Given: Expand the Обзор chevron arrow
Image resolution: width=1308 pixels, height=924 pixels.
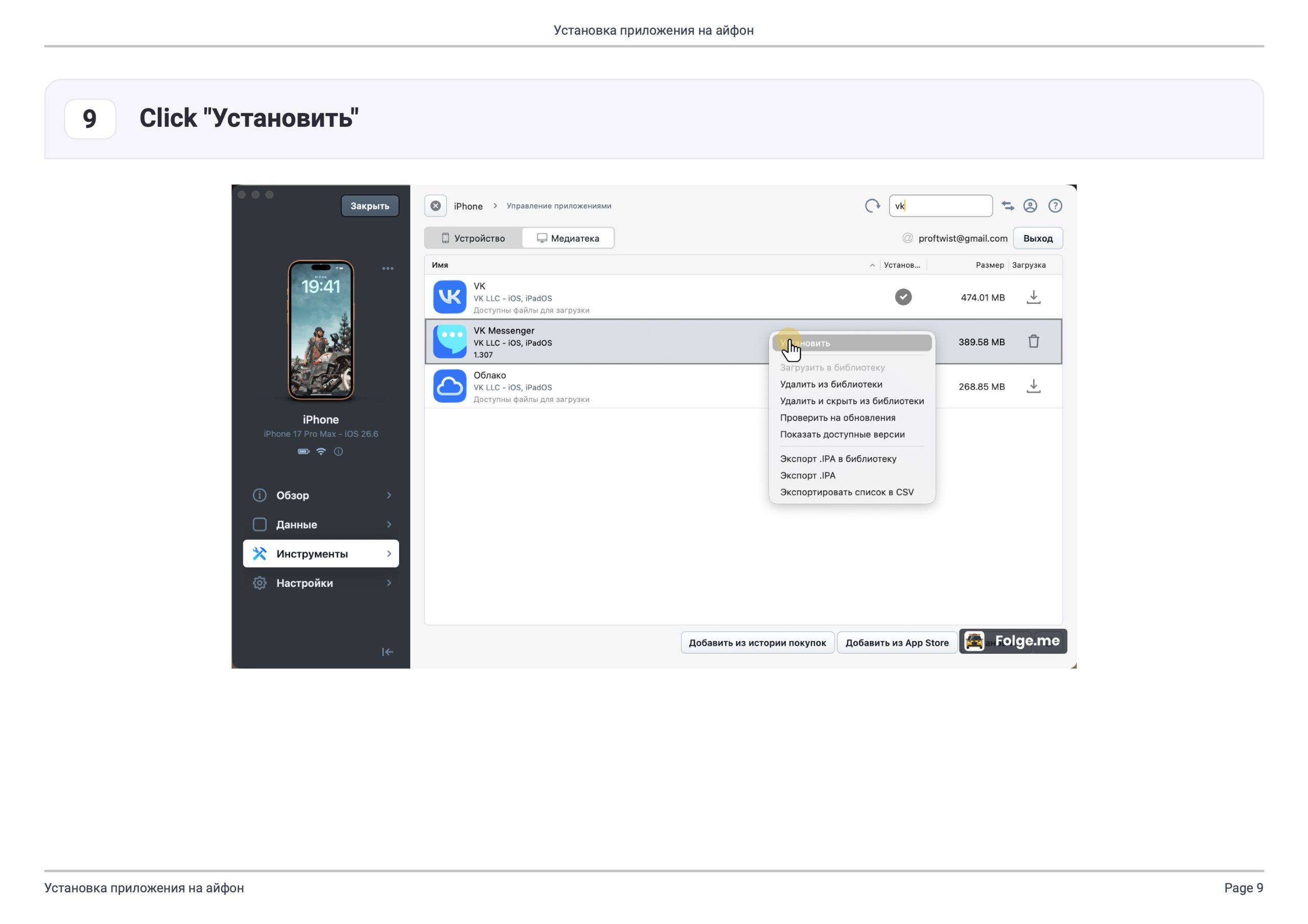Looking at the screenshot, I should (x=389, y=495).
